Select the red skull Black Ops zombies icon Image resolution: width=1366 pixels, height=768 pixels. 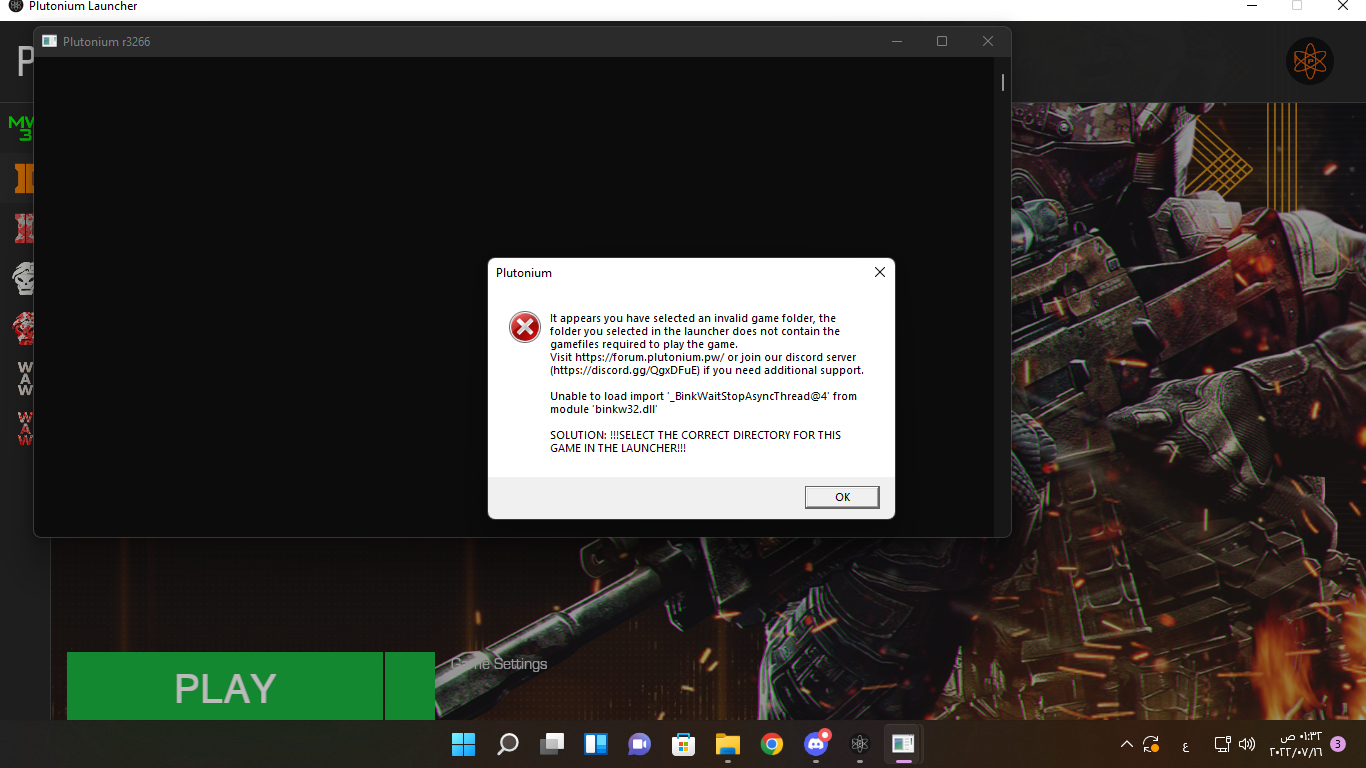[x=24, y=328]
